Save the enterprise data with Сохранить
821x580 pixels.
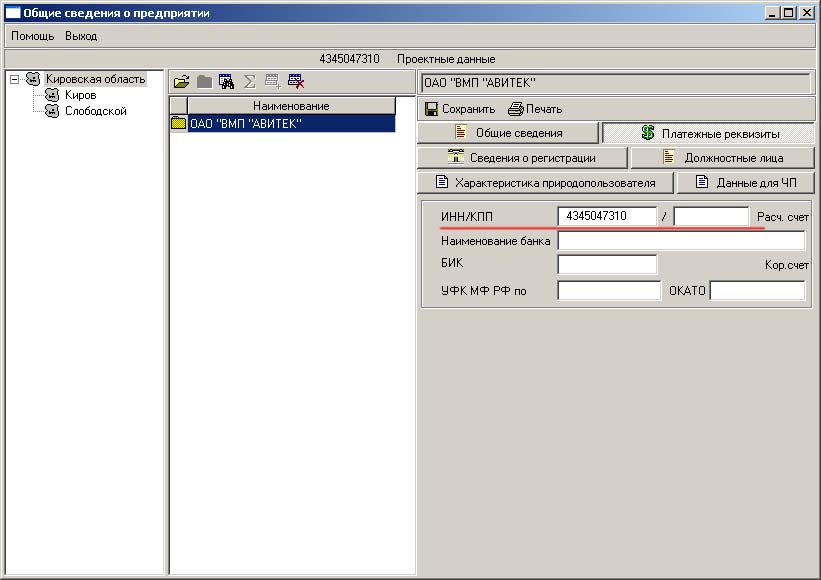click(x=459, y=108)
